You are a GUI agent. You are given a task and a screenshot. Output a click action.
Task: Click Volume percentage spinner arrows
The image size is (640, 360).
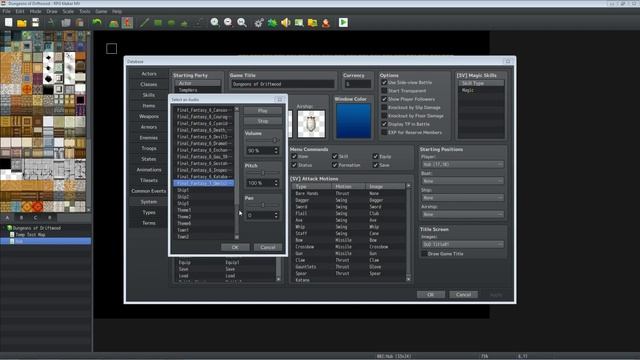(276, 151)
